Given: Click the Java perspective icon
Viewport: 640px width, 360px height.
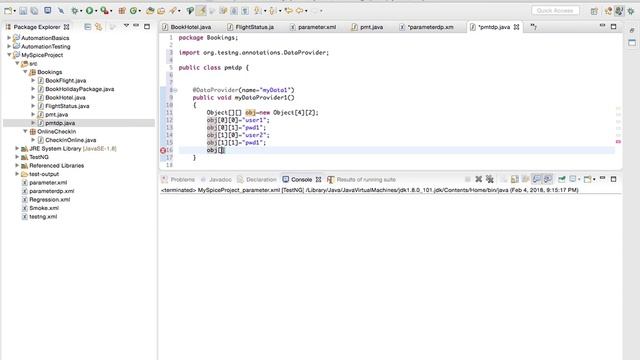Looking at the screenshot, I should pos(619,11).
